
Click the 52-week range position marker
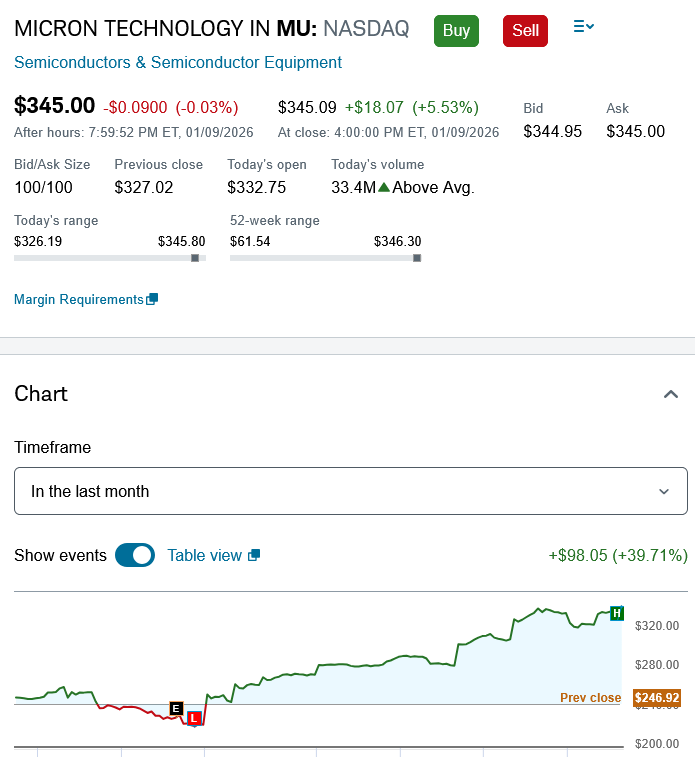coord(417,258)
